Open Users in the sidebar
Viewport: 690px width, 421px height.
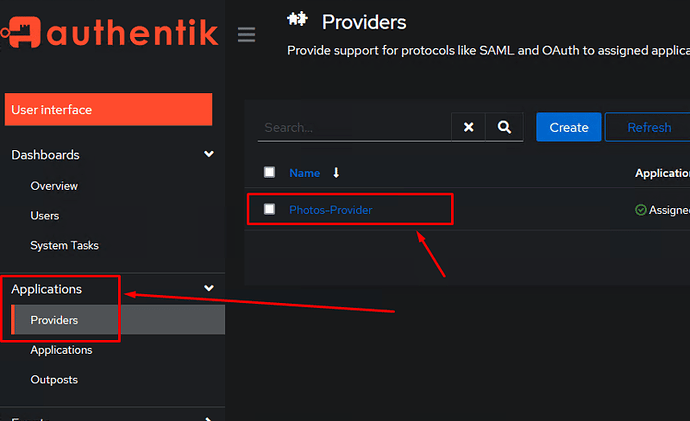point(44,216)
